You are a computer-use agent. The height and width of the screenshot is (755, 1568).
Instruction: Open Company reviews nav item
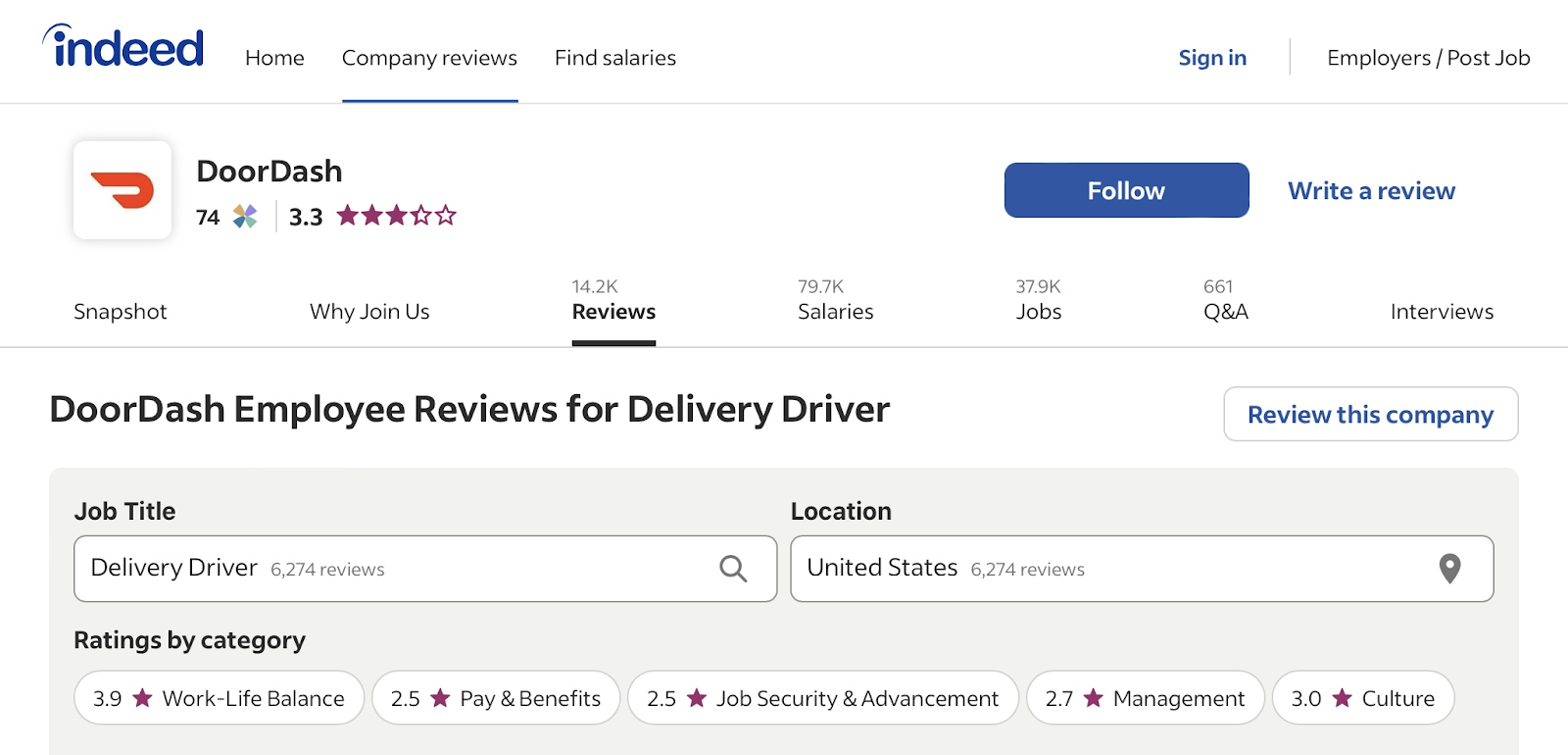(429, 58)
